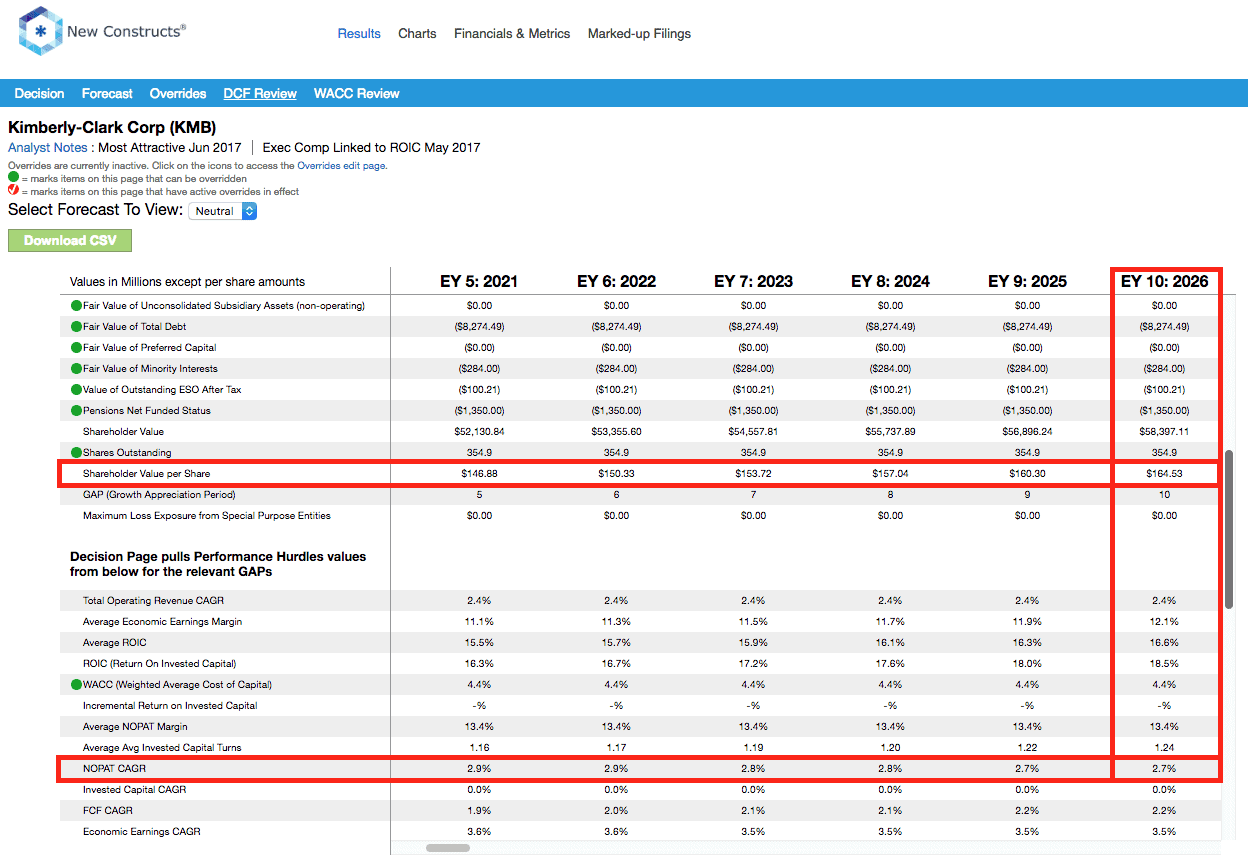
Task: Navigate to Financials & Metrics
Action: (x=512, y=33)
